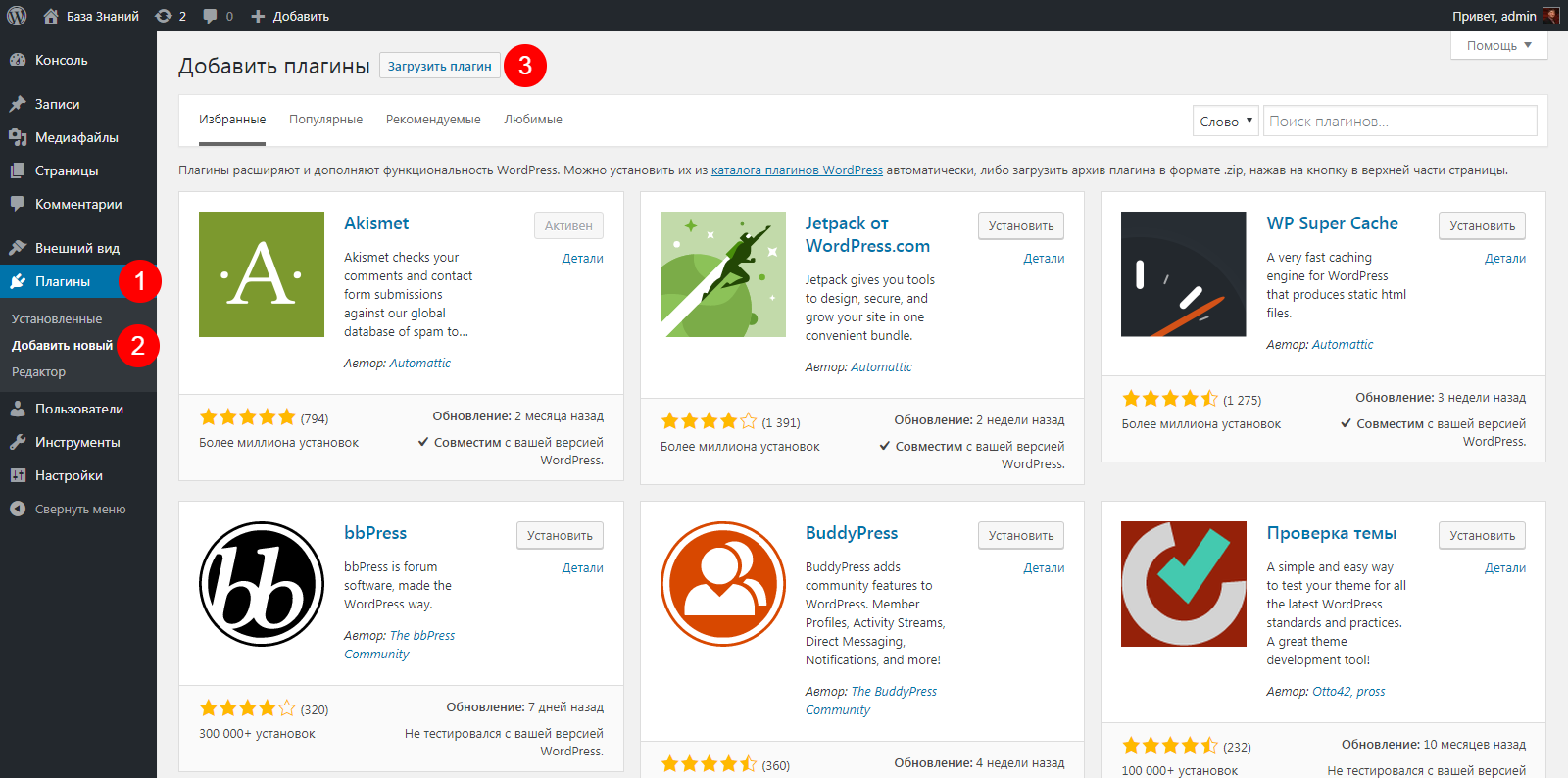
Task: Open the Установленные submenu item
Action: (x=57, y=319)
